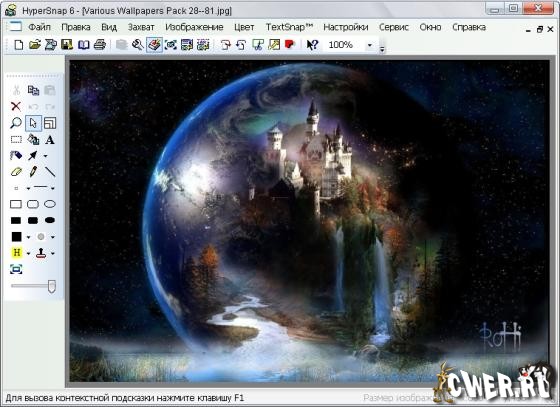Print the image using the printer icon
The height and width of the screenshot is (407, 560).
(x=100, y=45)
